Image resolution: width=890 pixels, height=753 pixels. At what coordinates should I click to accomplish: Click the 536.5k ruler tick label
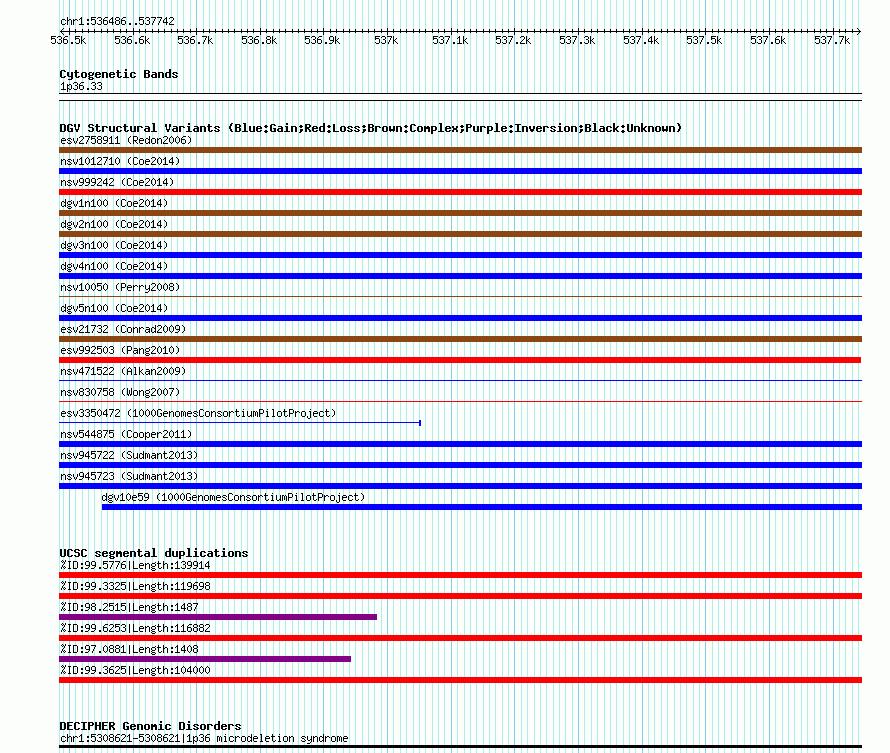[x=68, y=40]
